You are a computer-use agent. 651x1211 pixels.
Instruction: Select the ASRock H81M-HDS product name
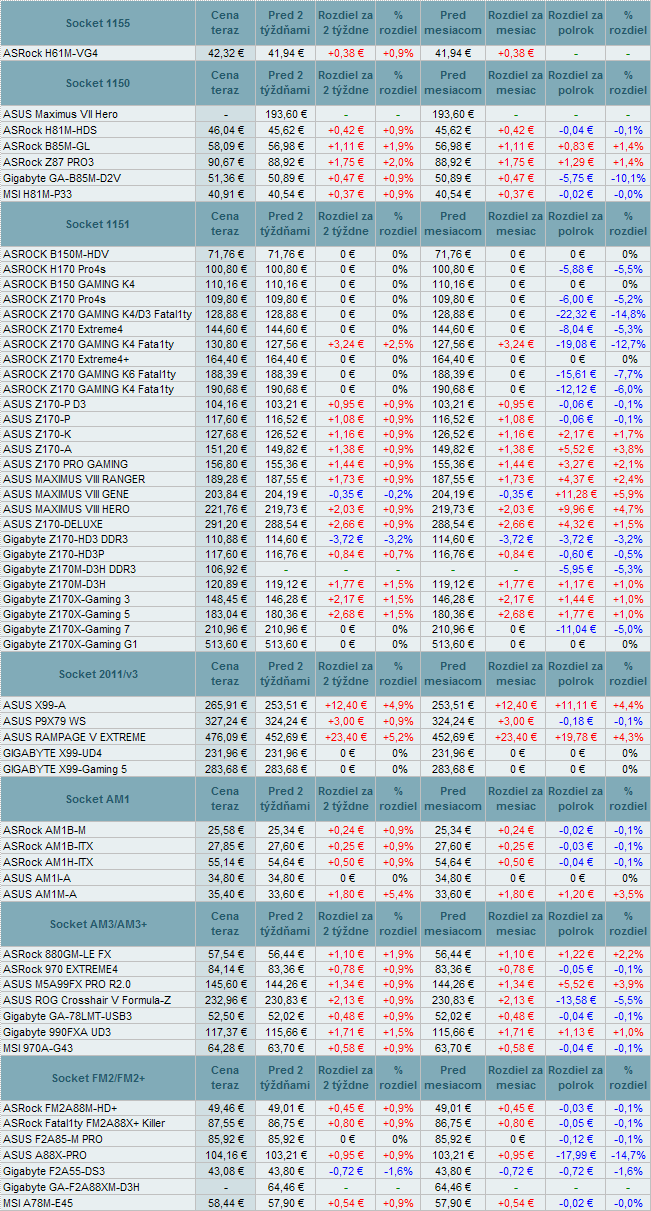click(x=50, y=130)
